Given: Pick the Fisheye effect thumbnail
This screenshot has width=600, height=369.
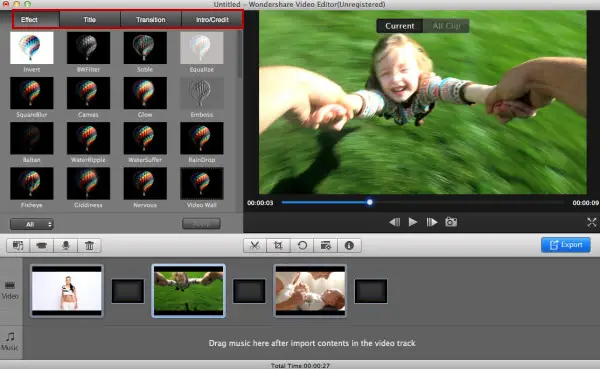Looking at the screenshot, I should point(32,183).
